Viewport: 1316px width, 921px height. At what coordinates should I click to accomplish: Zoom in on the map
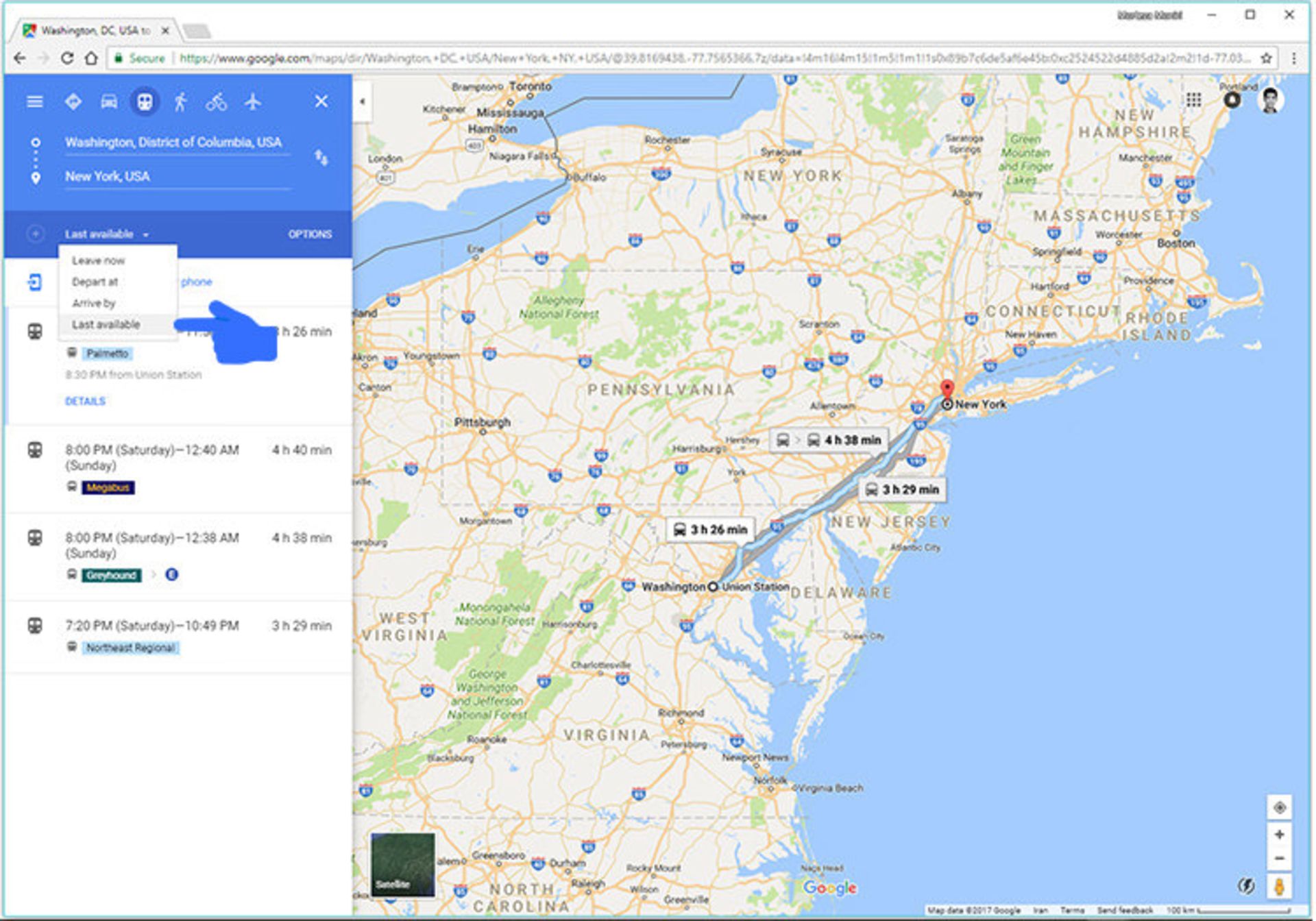click(1279, 835)
